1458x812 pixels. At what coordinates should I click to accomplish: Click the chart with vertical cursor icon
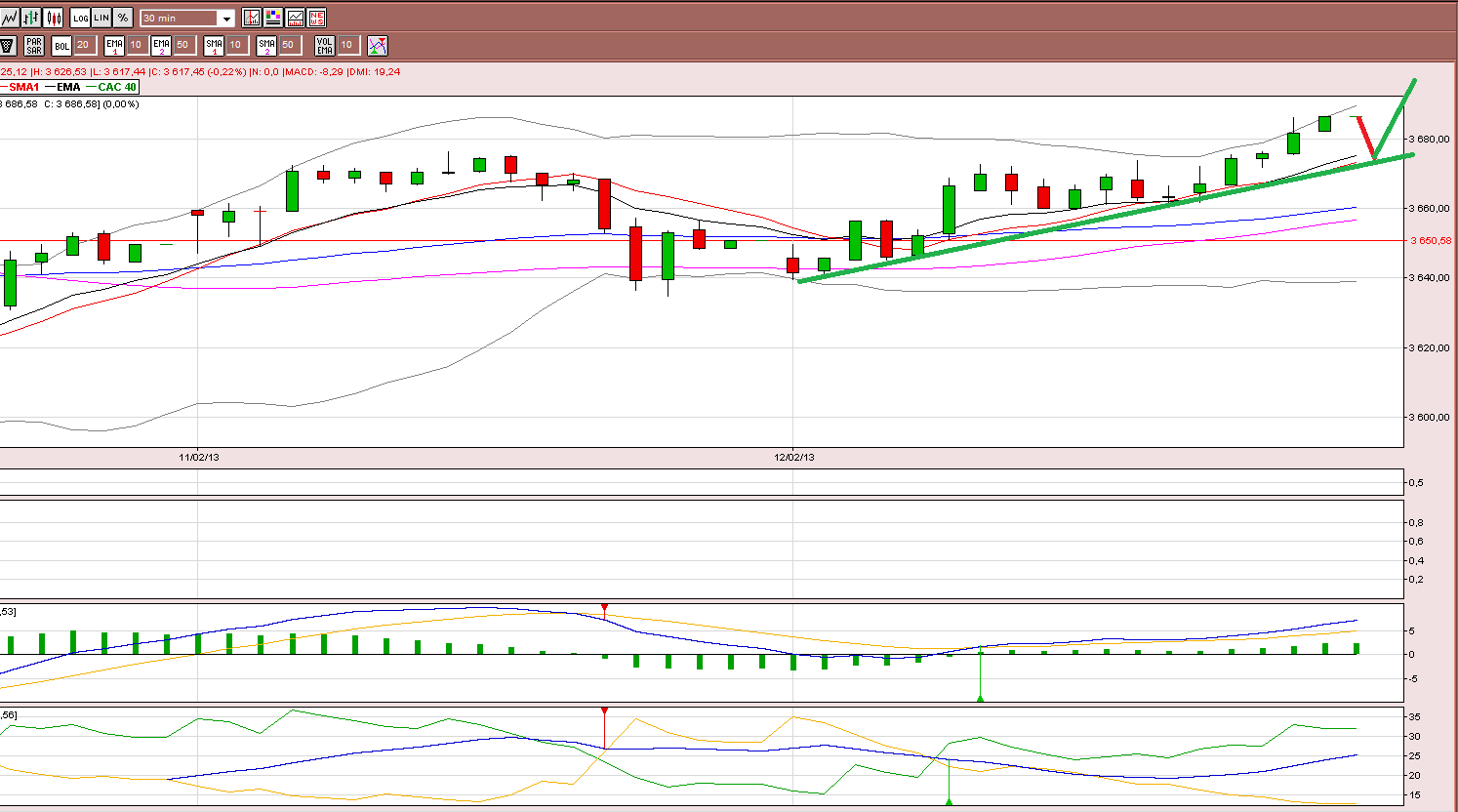(252, 18)
